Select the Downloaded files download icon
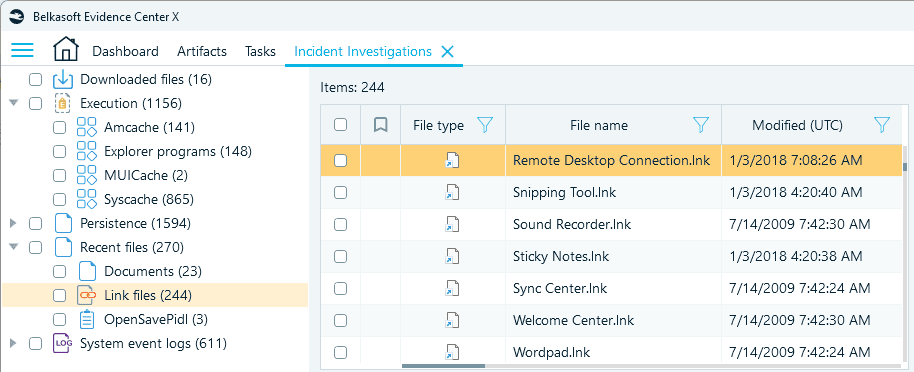914x372 pixels. click(63, 79)
